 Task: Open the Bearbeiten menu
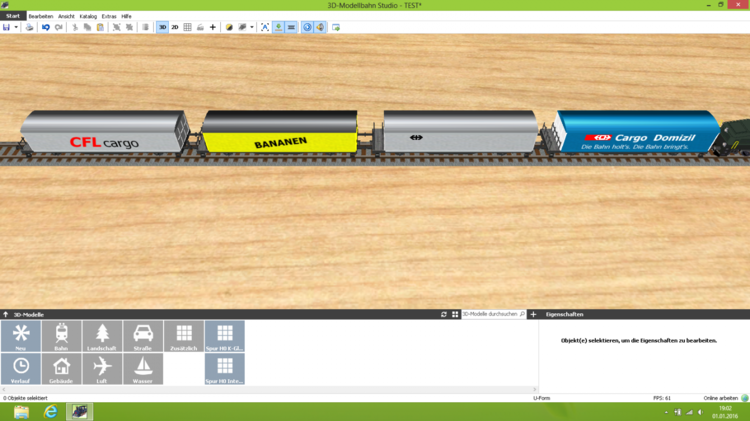41,16
